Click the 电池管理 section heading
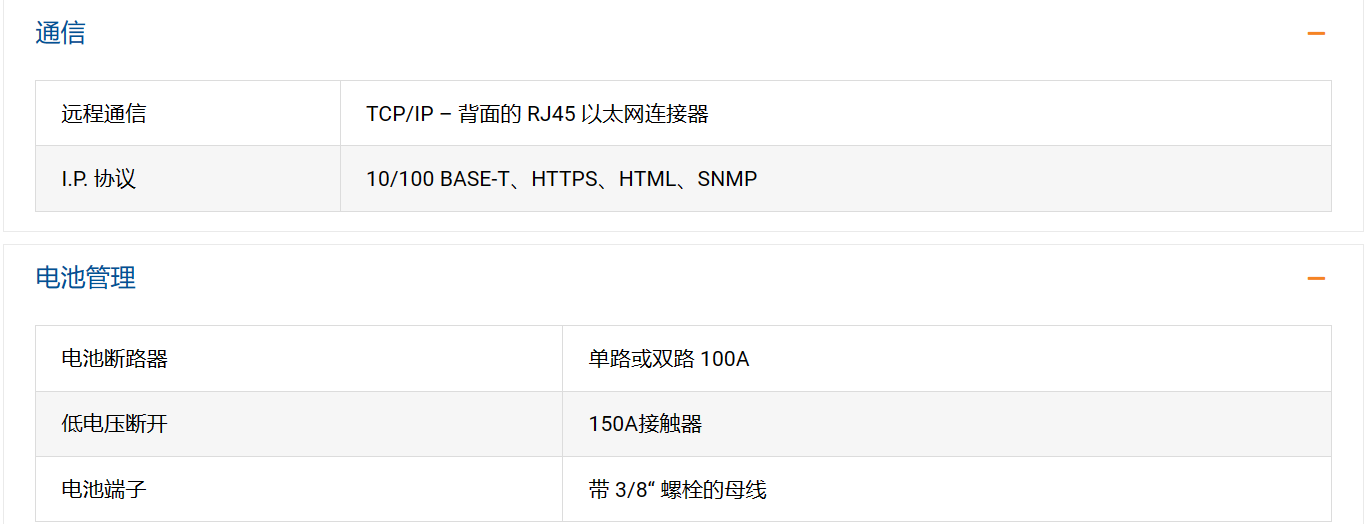 pos(85,278)
